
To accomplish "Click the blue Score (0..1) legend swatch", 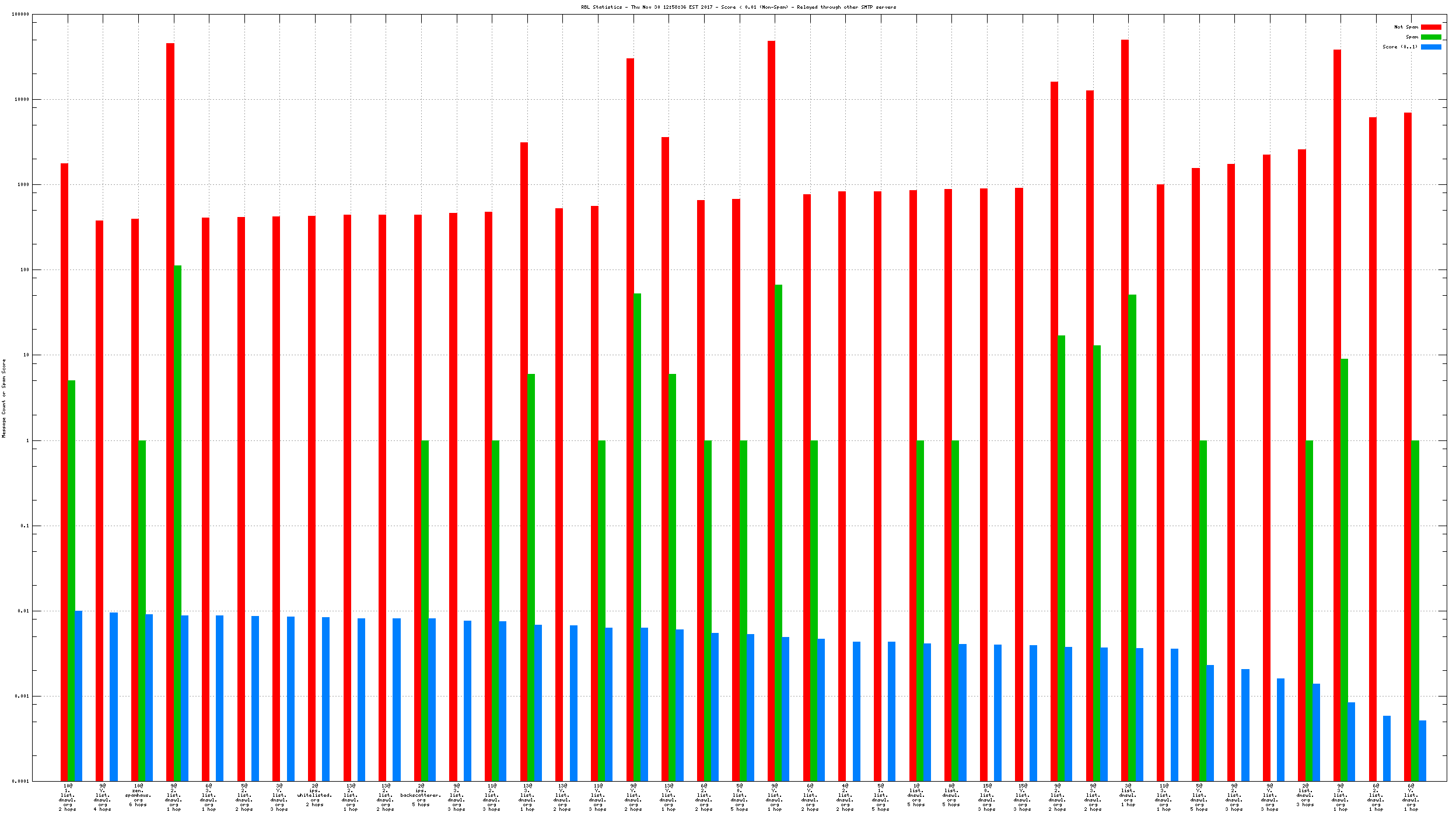I will (1430, 47).
